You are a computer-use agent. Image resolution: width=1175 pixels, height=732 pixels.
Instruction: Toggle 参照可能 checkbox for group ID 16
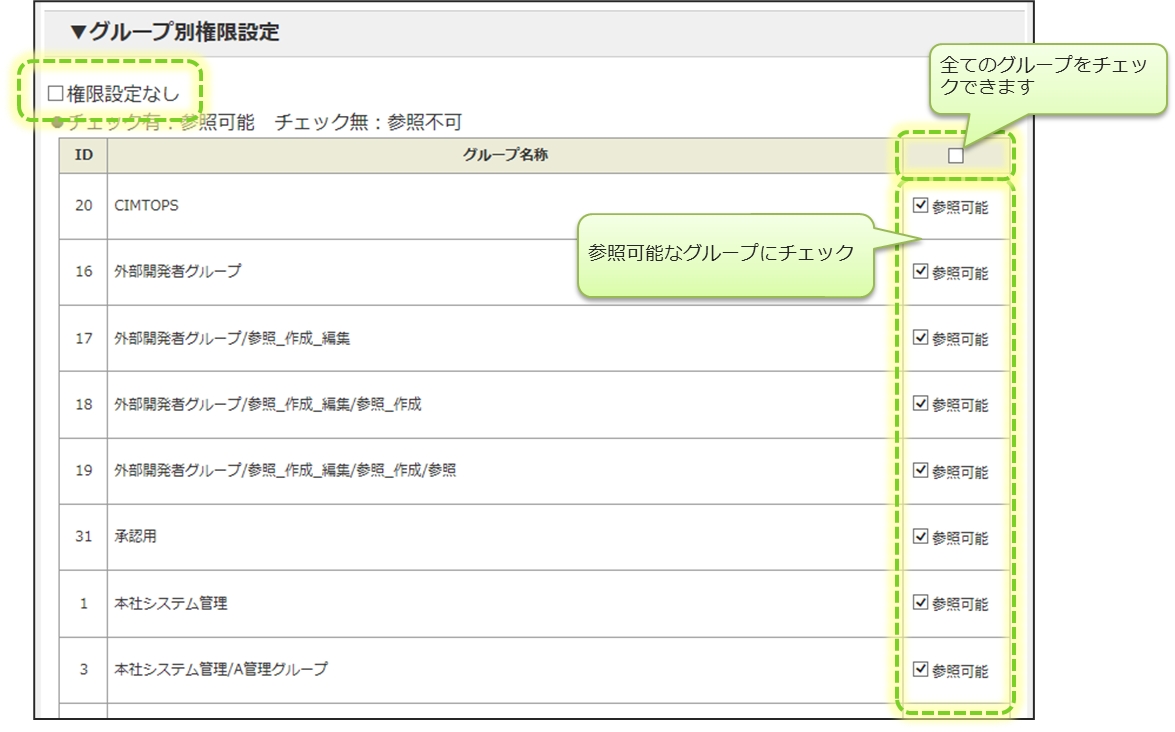click(x=921, y=272)
